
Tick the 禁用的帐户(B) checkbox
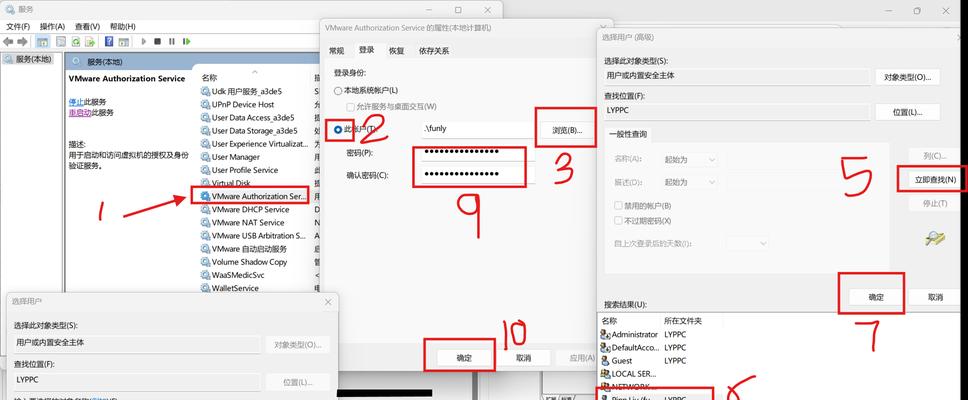click(618, 206)
